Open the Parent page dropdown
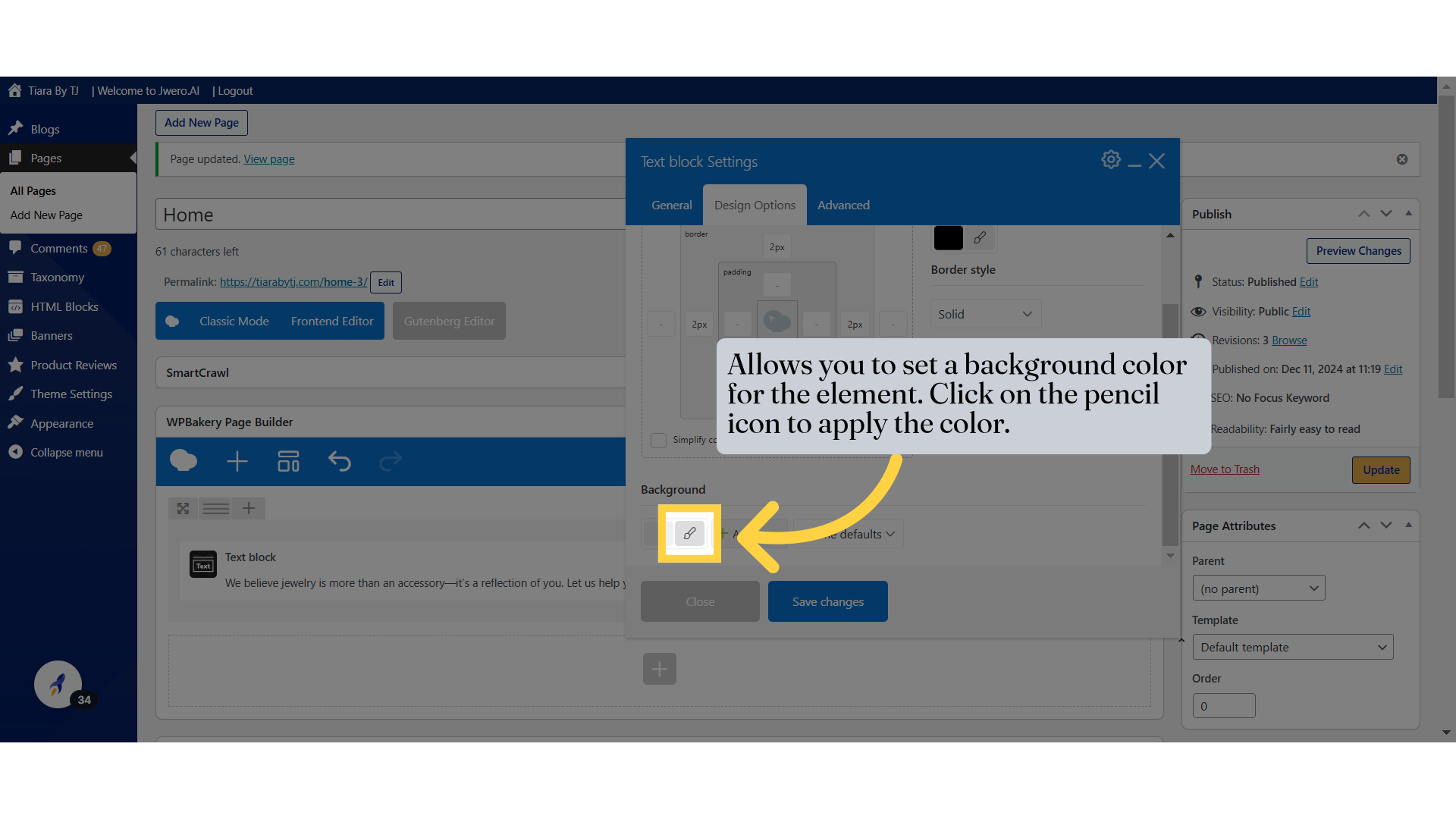1456x819 pixels. pos(1258,588)
